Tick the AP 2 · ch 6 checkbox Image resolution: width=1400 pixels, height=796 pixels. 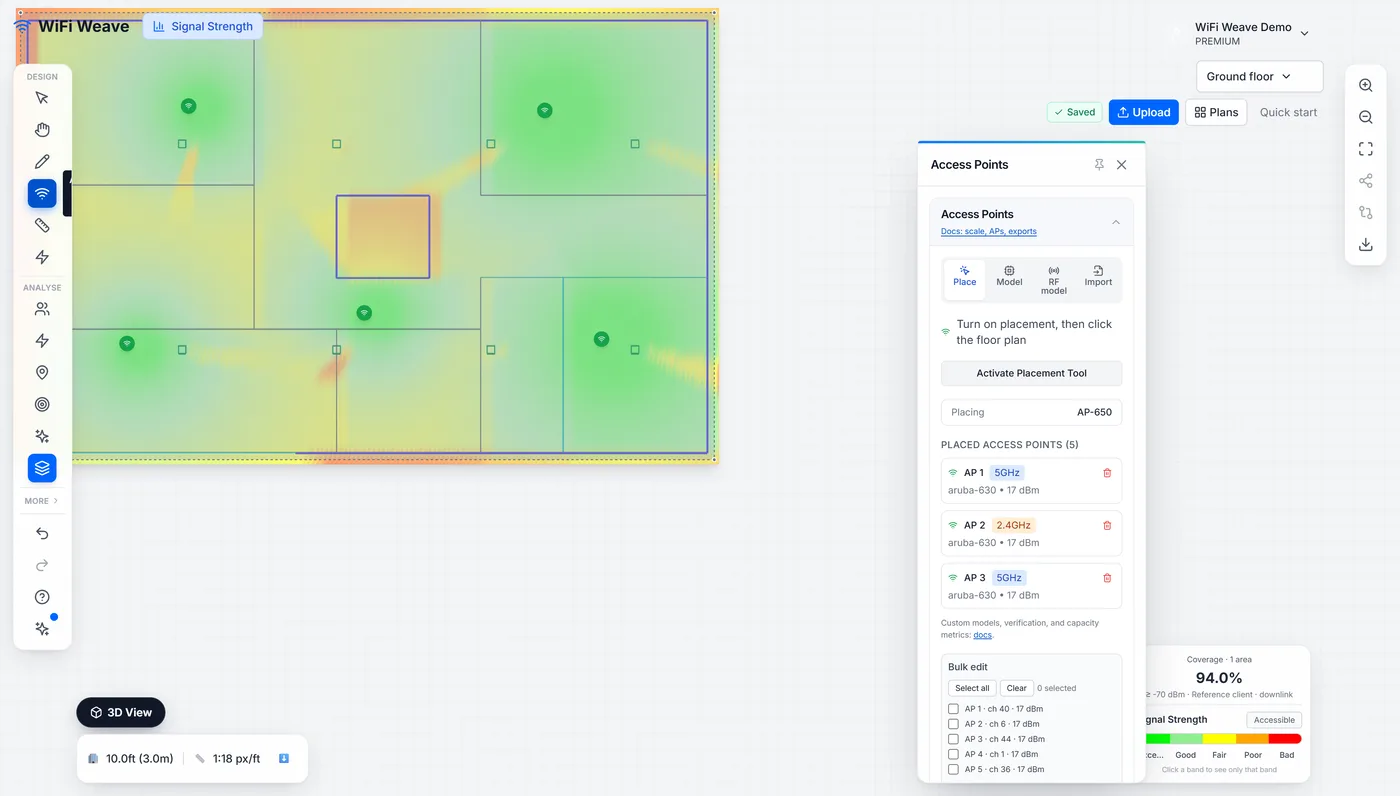(x=953, y=724)
